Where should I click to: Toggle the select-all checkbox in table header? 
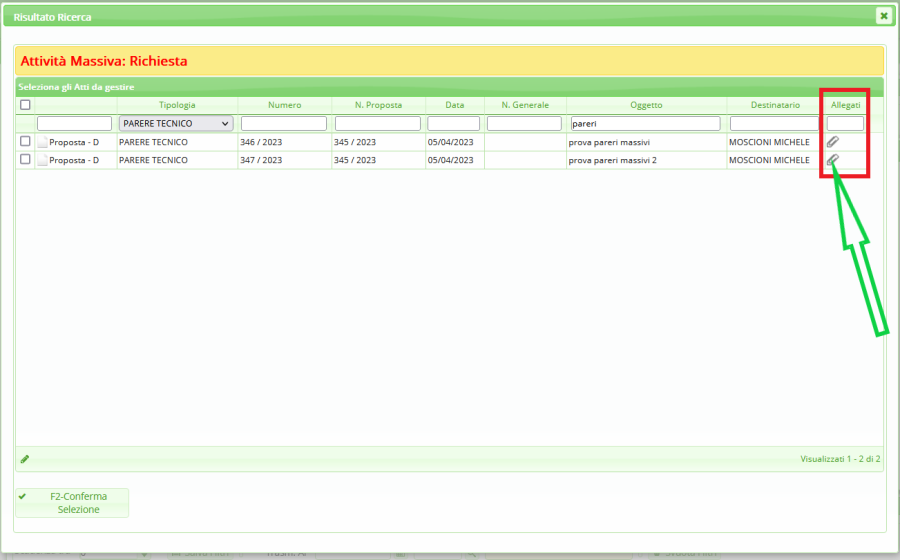click(x=26, y=105)
